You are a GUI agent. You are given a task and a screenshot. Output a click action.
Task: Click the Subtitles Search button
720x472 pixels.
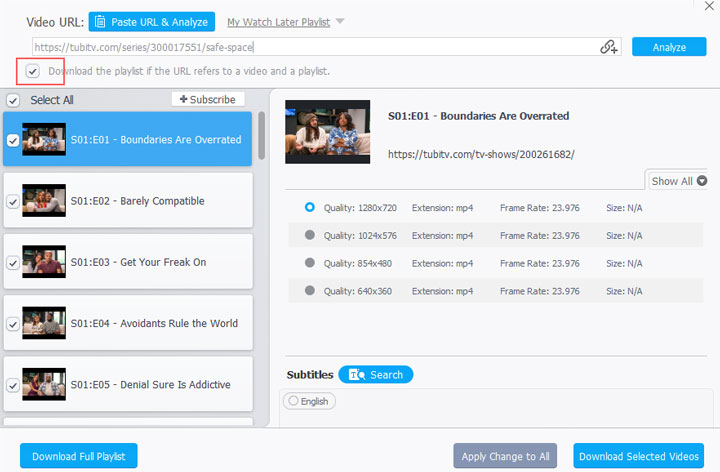[376, 375]
